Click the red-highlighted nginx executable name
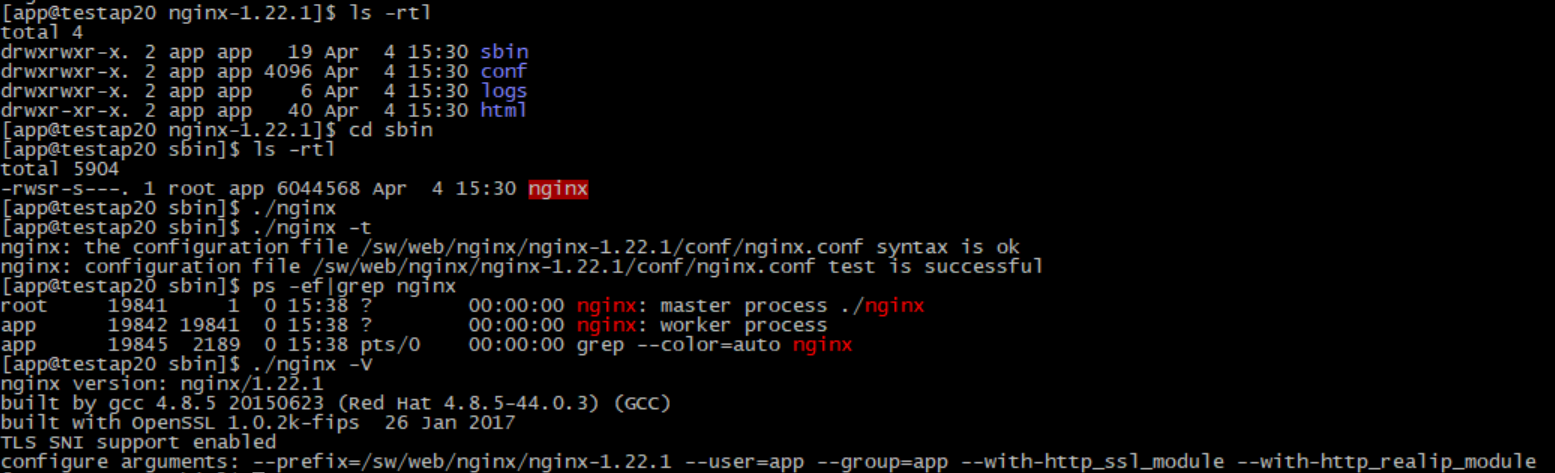The image size is (1555, 473). coord(558,188)
